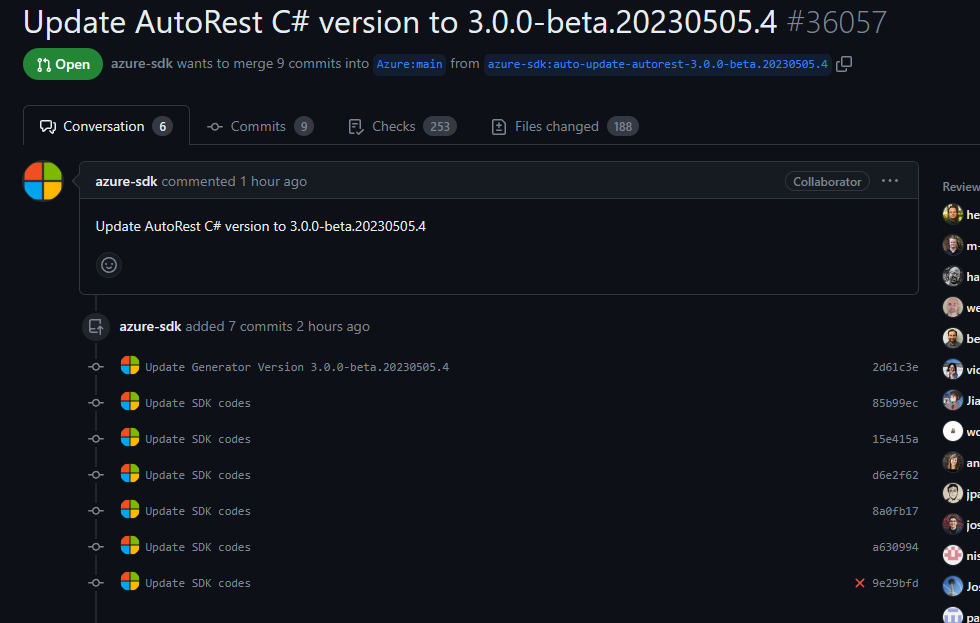Click the Collaborator badge on the comment
The height and width of the screenshot is (623, 980).
click(827, 181)
